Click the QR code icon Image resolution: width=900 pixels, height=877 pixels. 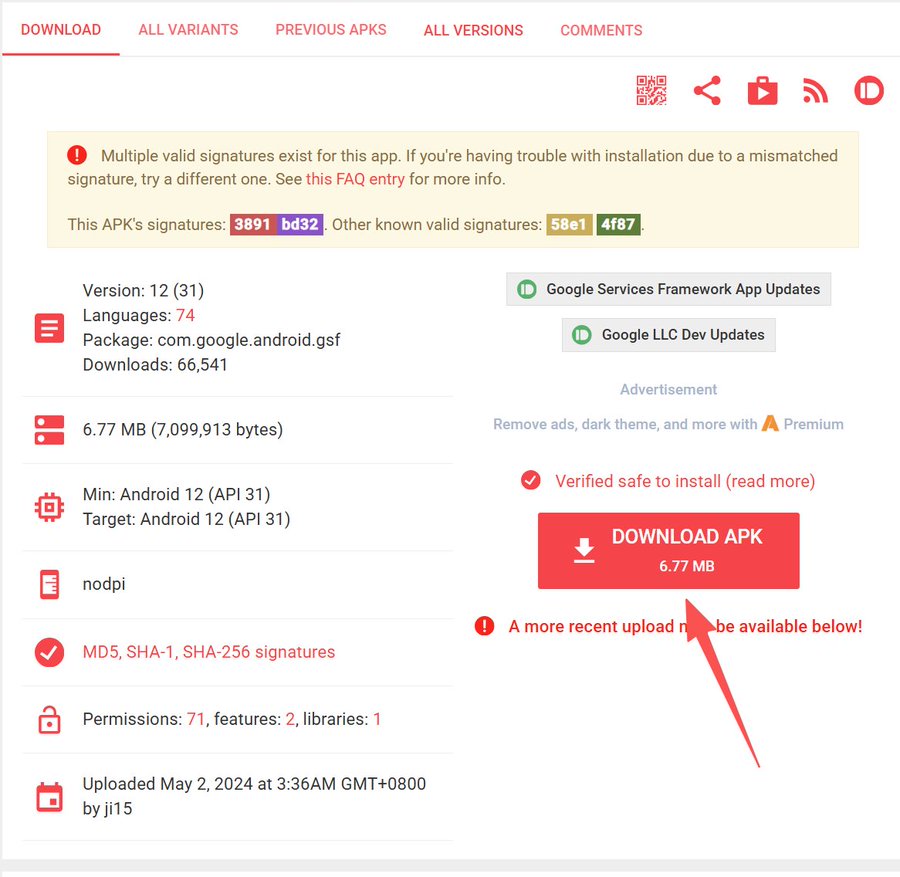(651, 91)
